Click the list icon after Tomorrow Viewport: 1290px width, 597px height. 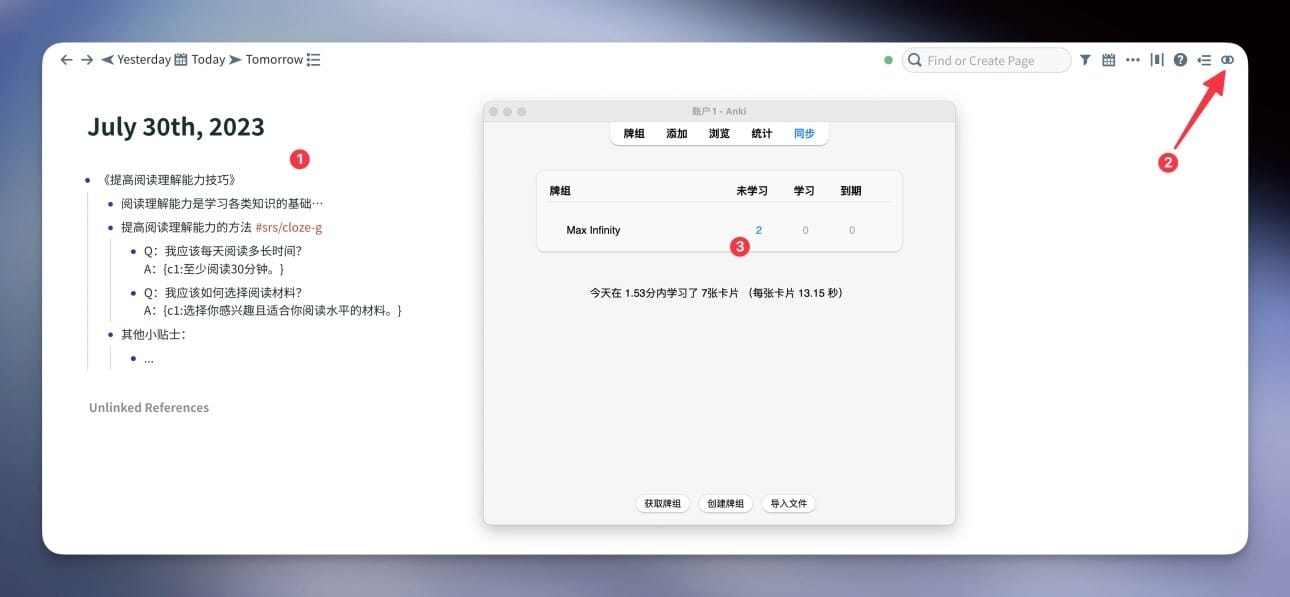tap(313, 60)
